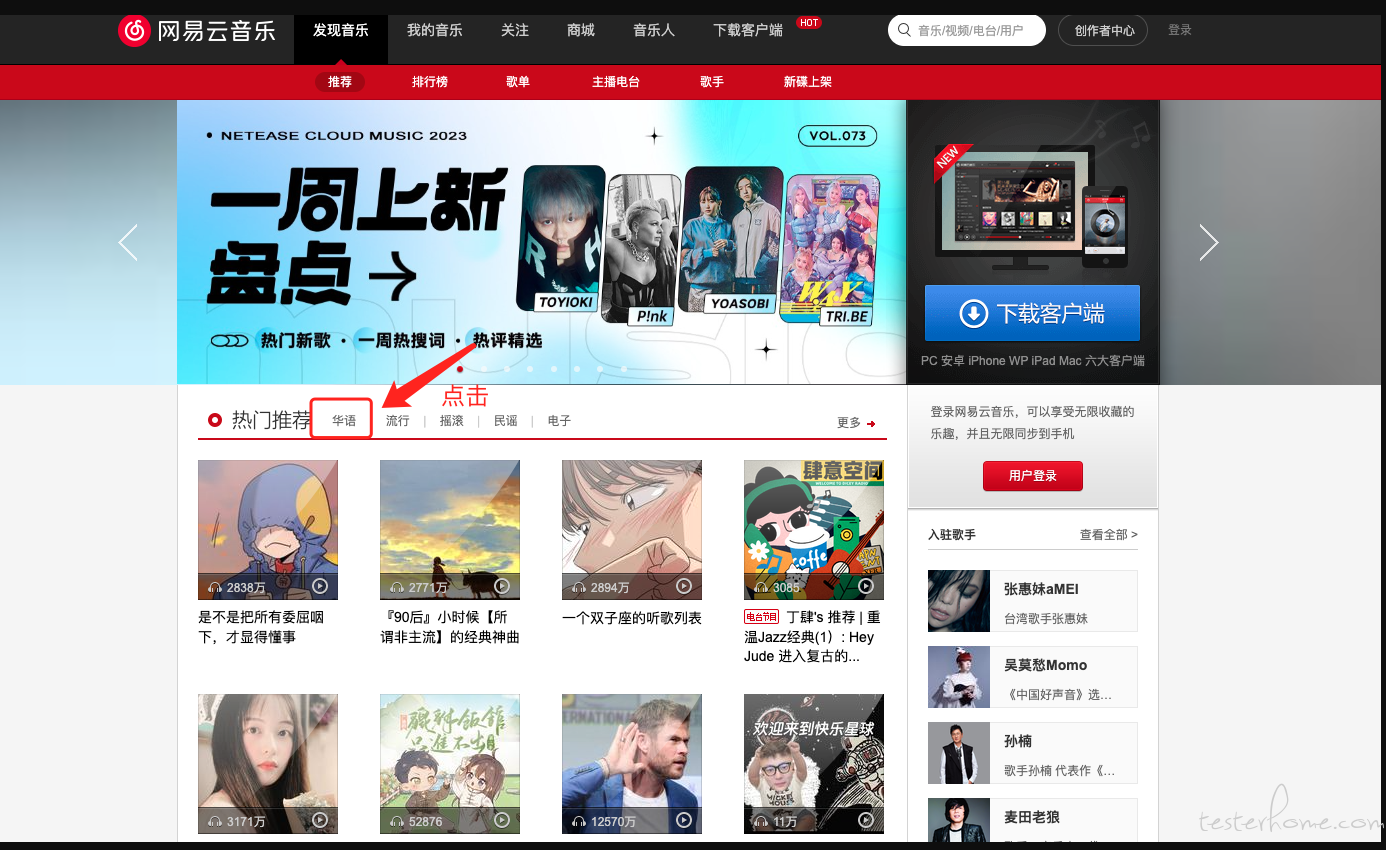Filter hot picks by 流行
Image resolution: width=1386 pixels, height=850 pixels.
point(398,421)
